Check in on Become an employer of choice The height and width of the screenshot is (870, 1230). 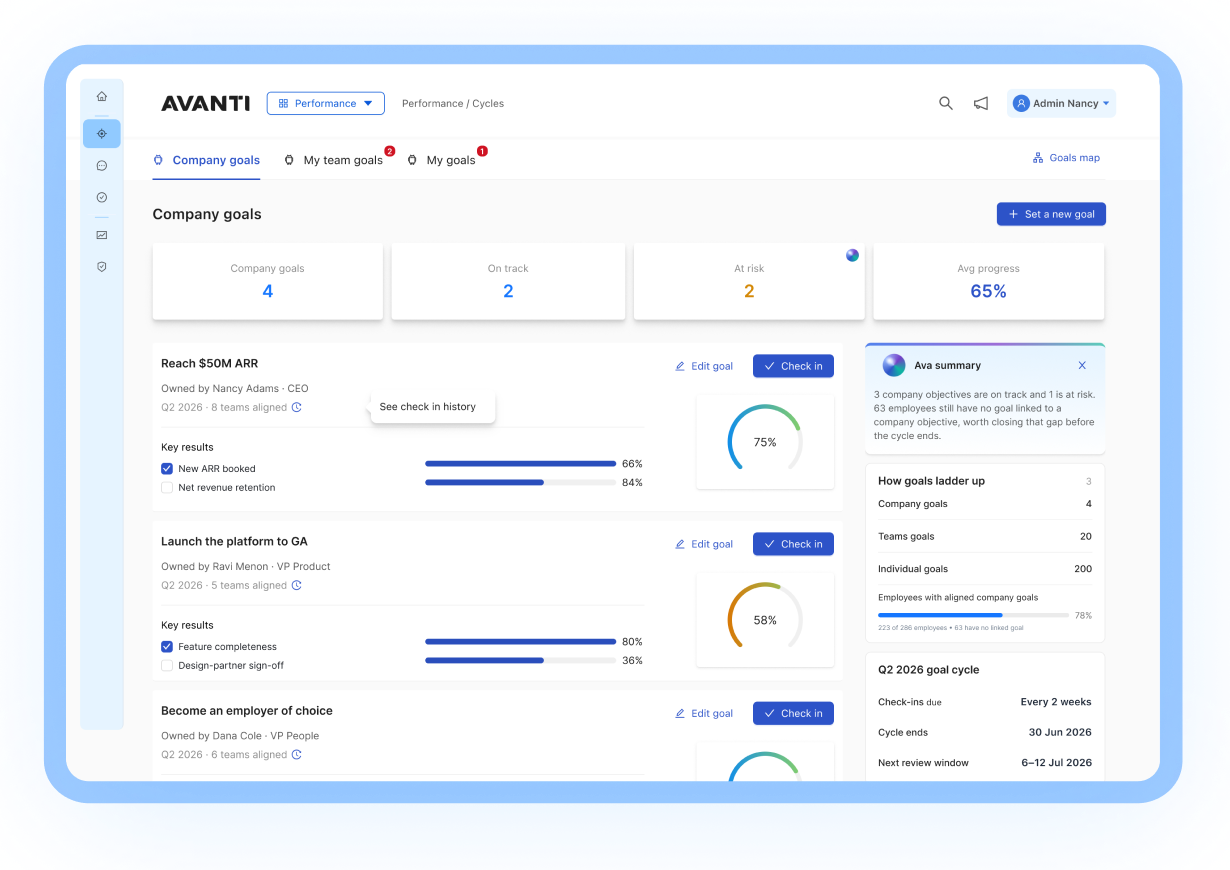pos(793,713)
